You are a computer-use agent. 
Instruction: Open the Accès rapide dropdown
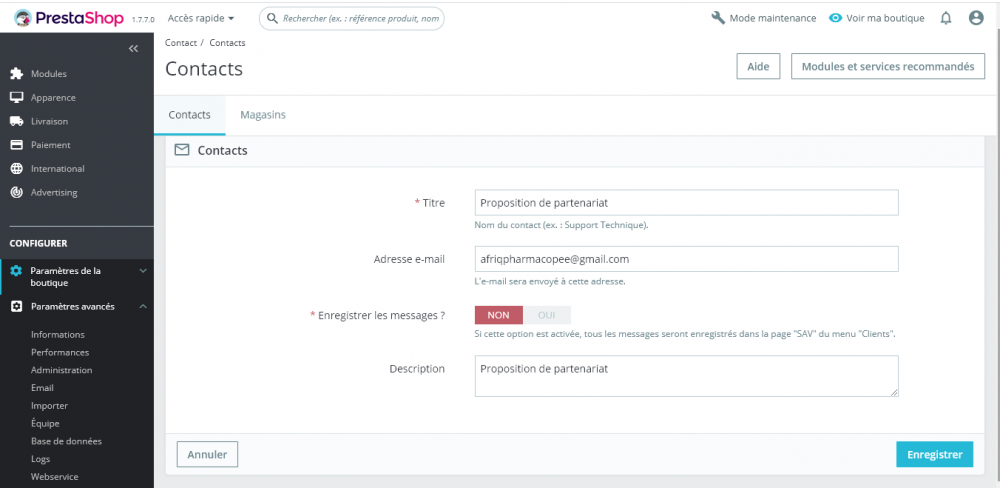(x=201, y=18)
